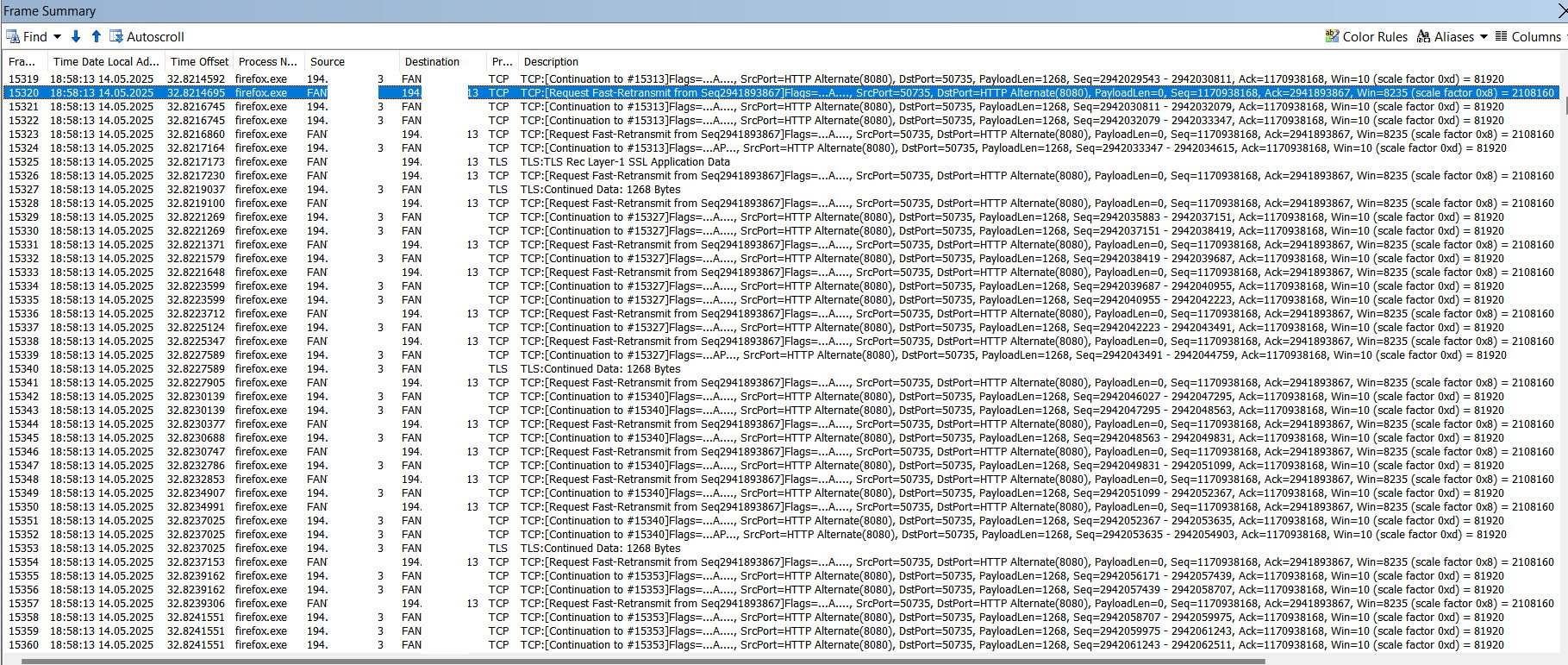The image size is (1568, 665).
Task: Click time offset 32.8221648
Action: 196,273
